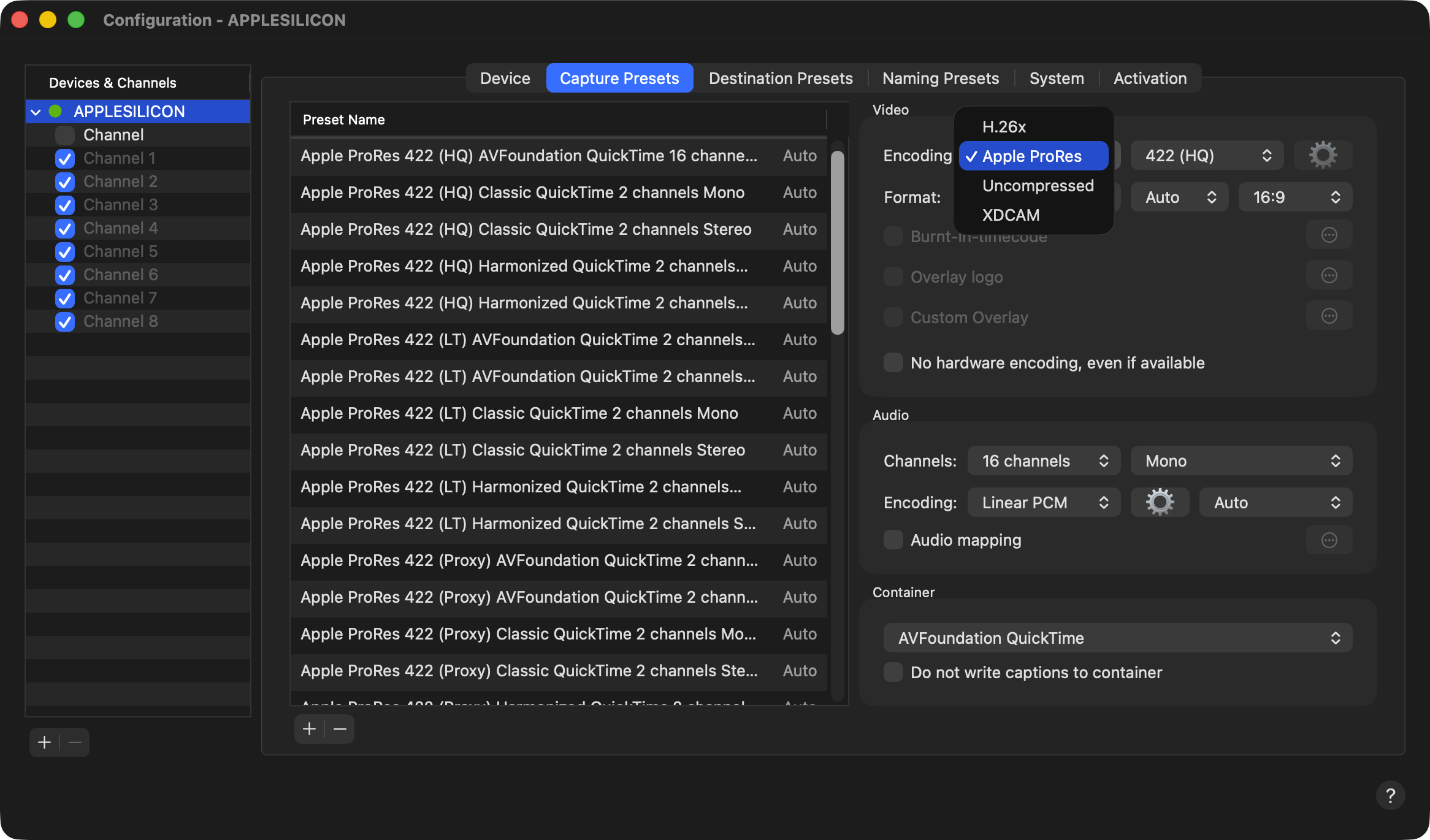
Task: Select Channel 6 in the device tree
Action: point(138,275)
